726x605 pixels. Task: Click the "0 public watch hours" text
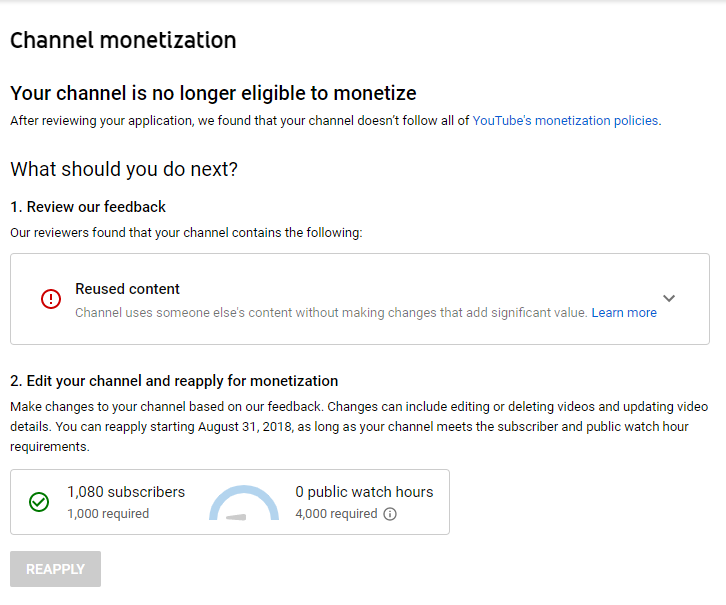coord(364,492)
